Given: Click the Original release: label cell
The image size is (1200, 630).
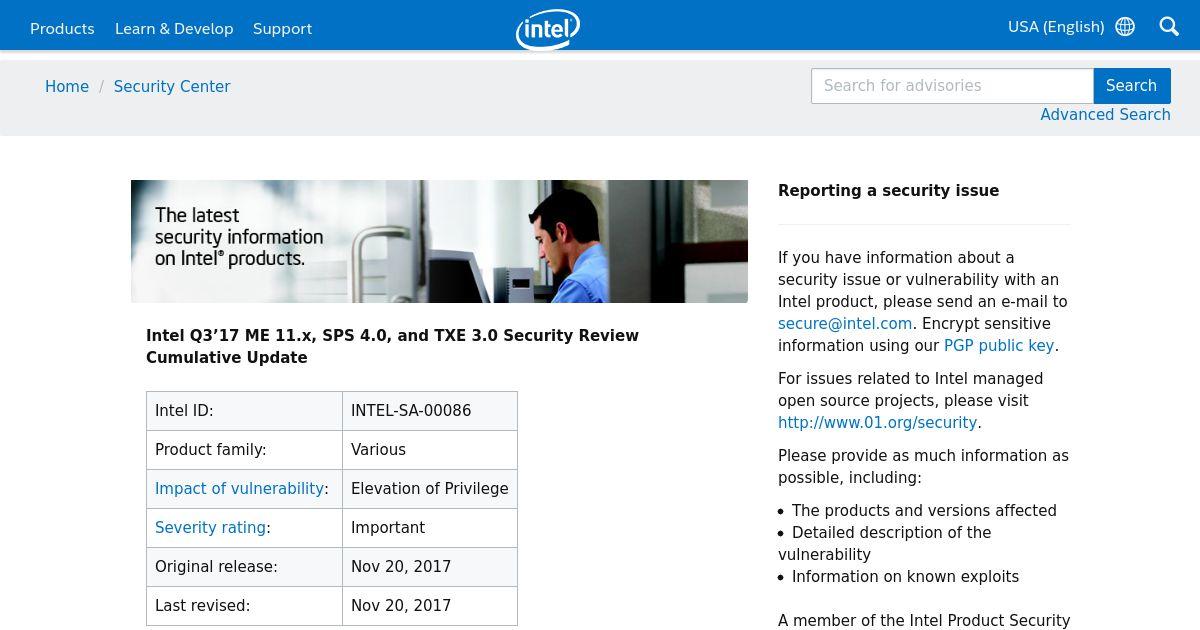Looking at the screenshot, I should pyautogui.click(x=244, y=567).
